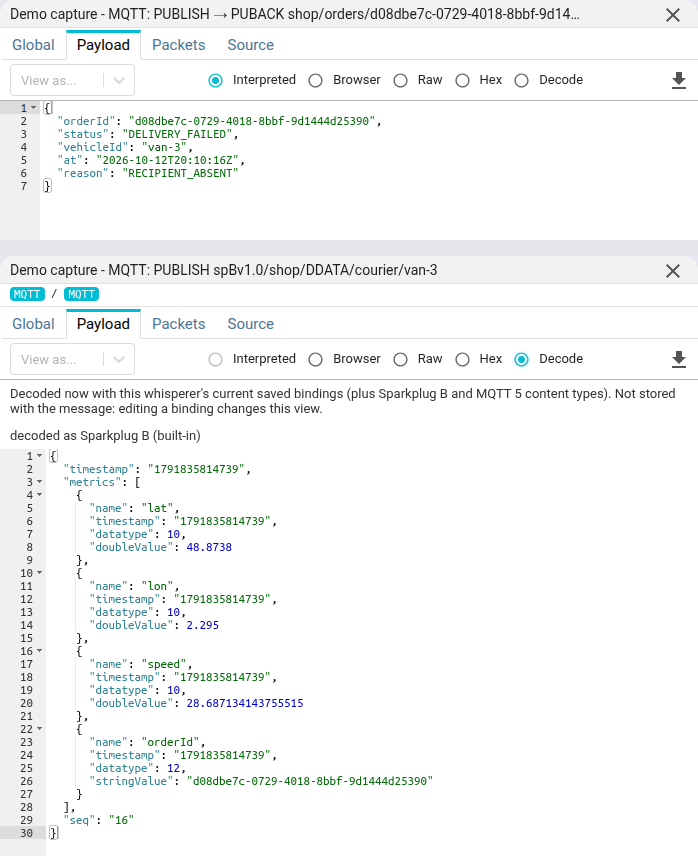The width and height of the screenshot is (698, 856).
Task: Select Hex radio in upper panel
Action: (x=462, y=80)
